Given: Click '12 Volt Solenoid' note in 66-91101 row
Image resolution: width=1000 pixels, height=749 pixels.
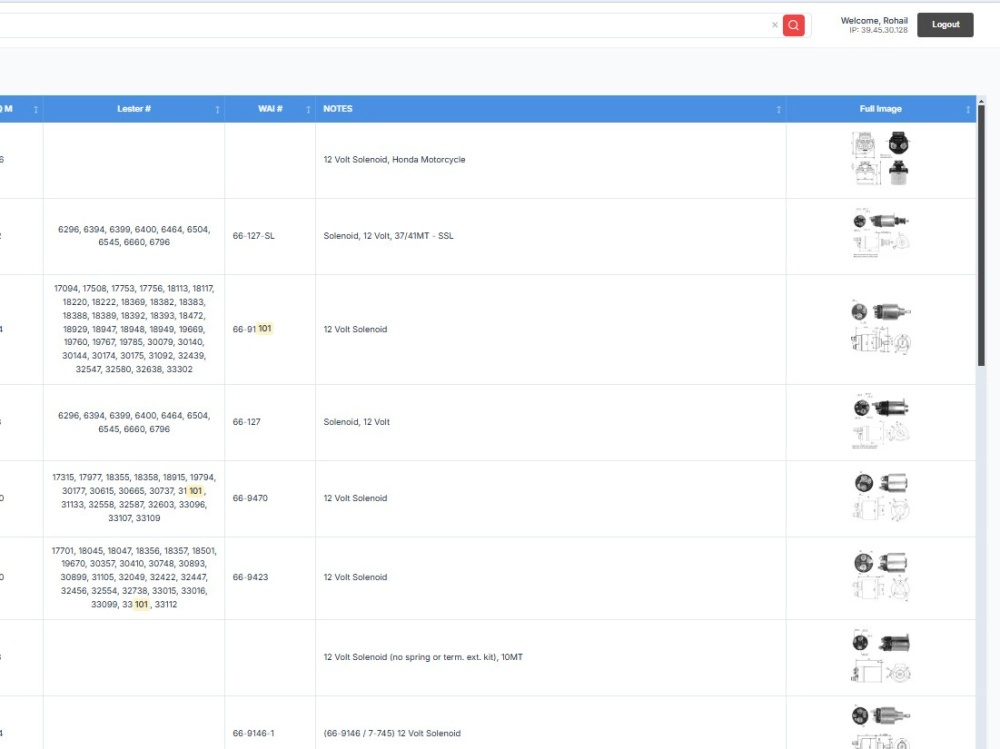Looking at the screenshot, I should [355, 330].
